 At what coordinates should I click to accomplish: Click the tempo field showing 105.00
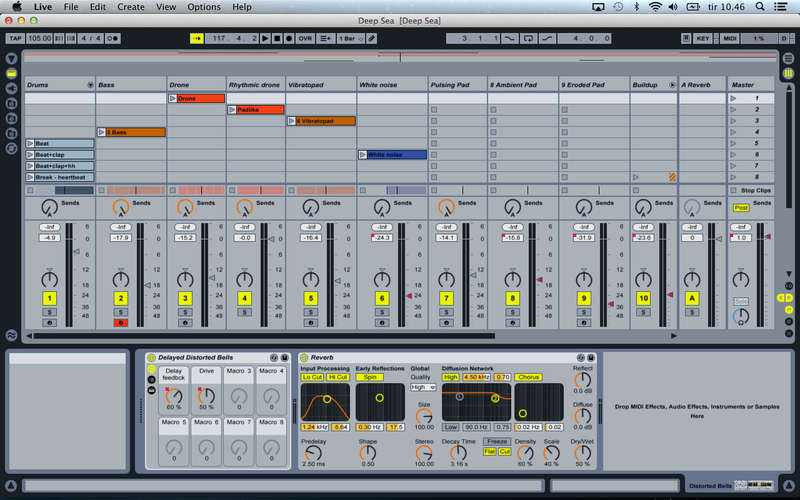coord(39,38)
